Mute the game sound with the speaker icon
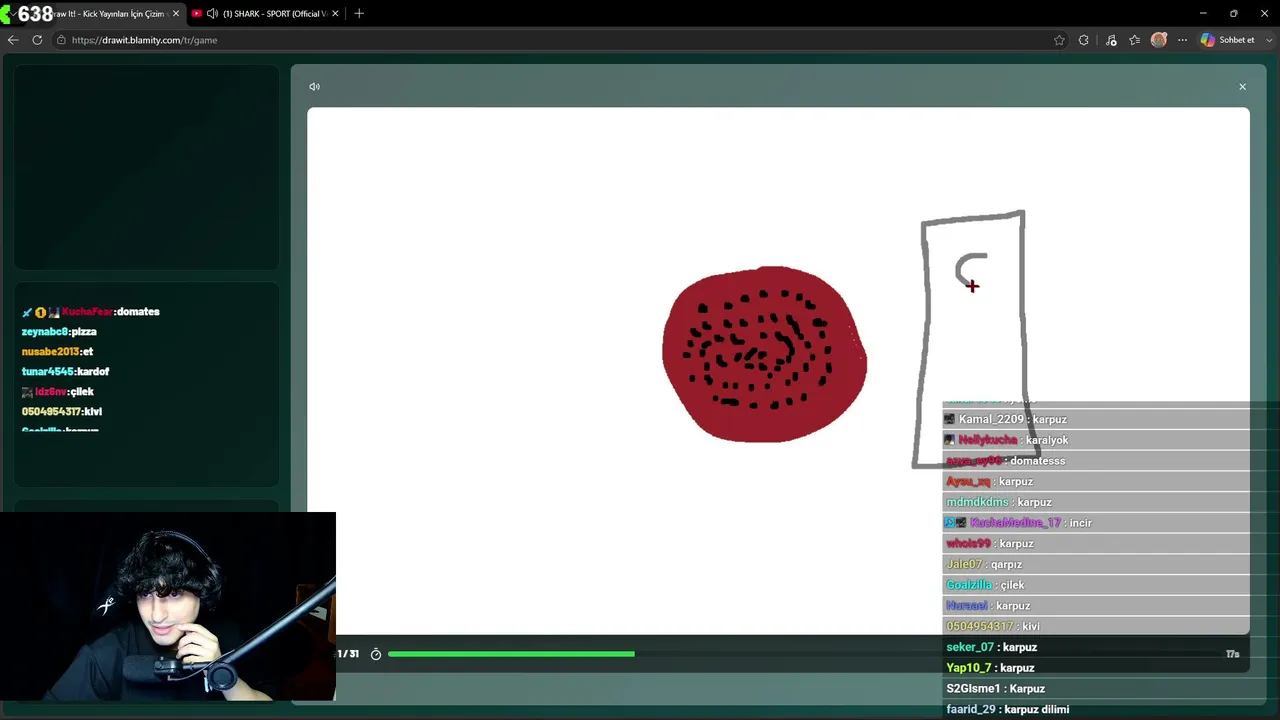This screenshot has width=1280, height=720. point(314,87)
